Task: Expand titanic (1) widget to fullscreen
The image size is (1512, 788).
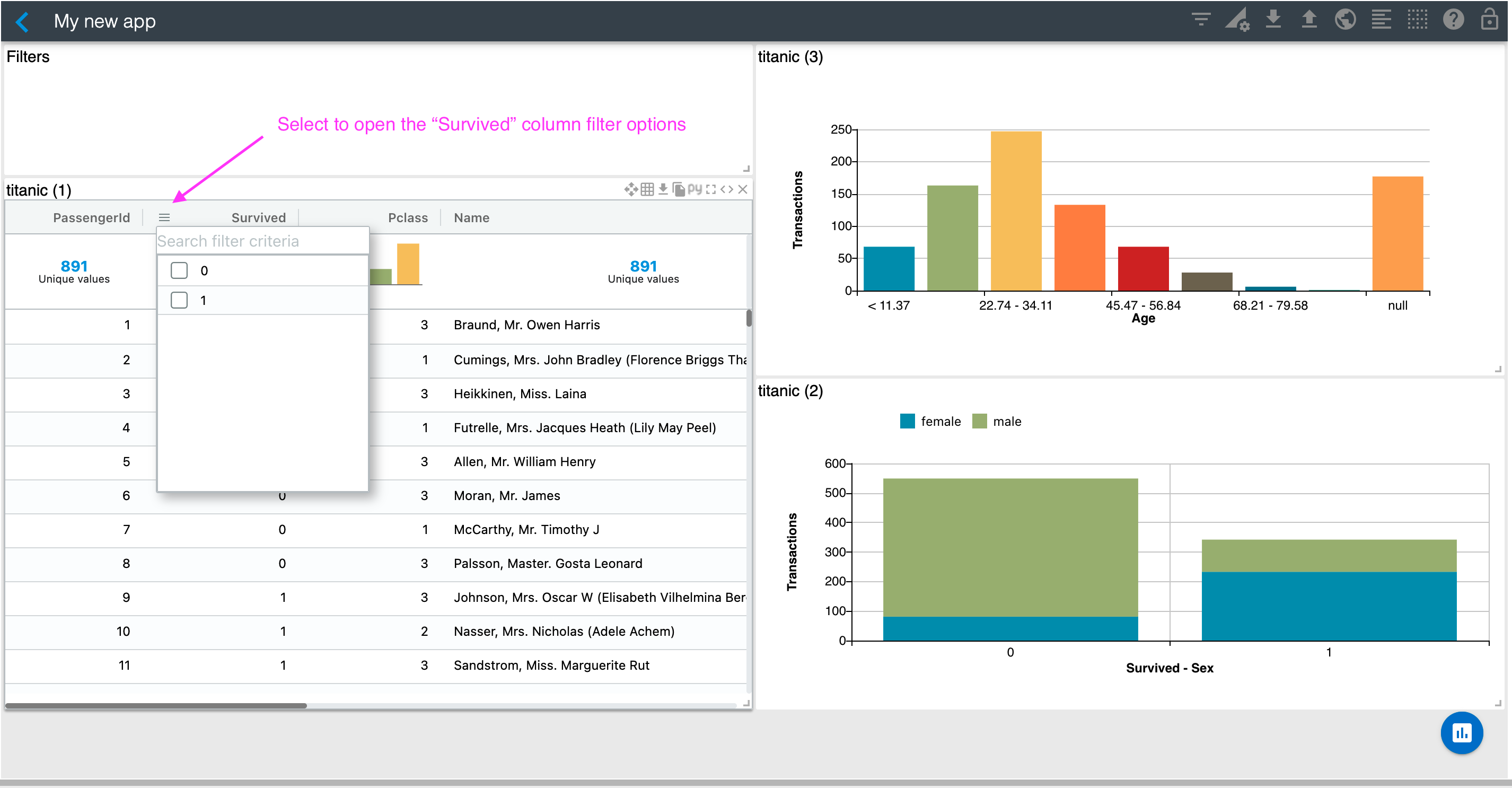Action: (x=711, y=189)
